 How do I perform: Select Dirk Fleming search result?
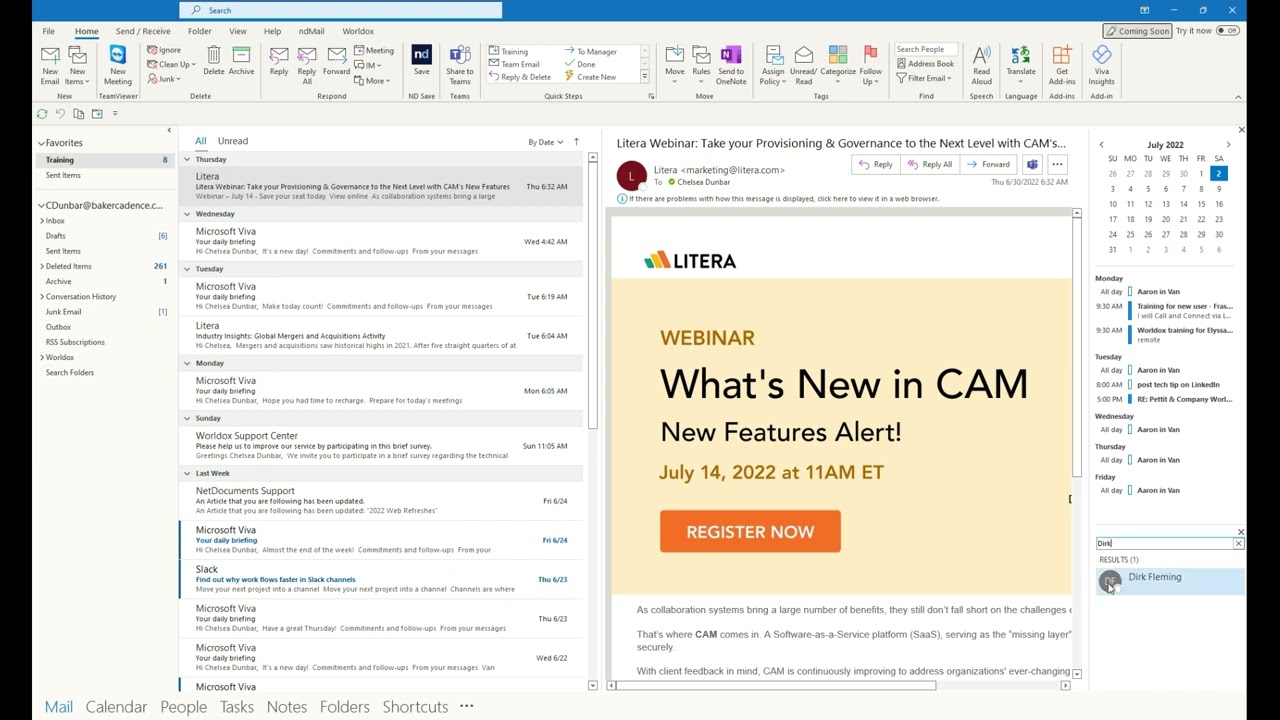[1170, 580]
